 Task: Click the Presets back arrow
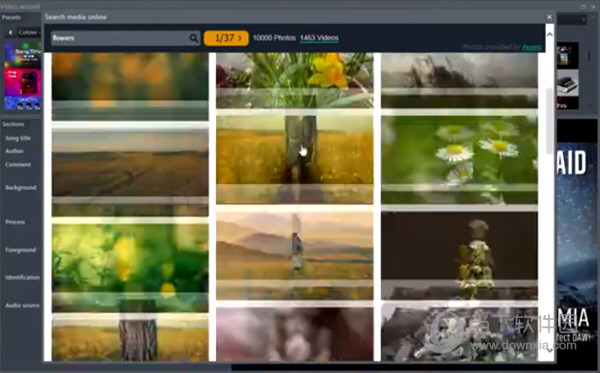click(10, 33)
